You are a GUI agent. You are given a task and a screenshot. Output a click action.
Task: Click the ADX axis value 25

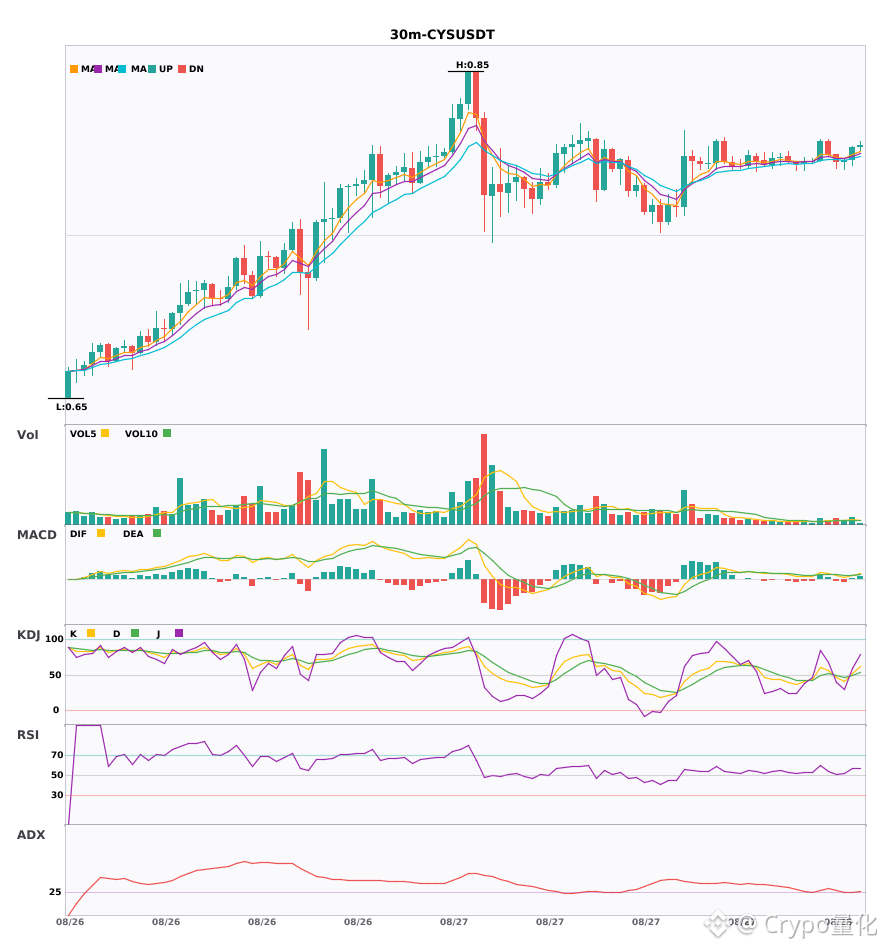coord(55,892)
